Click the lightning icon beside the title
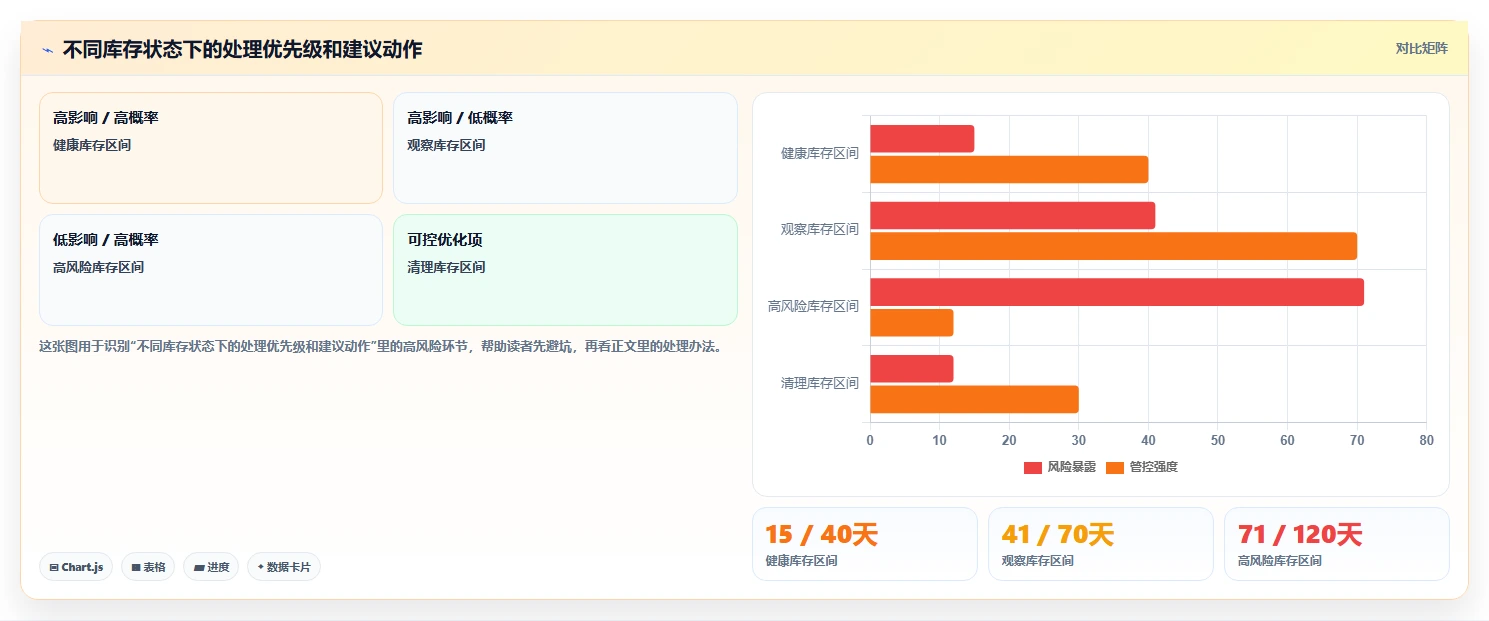 (x=47, y=50)
